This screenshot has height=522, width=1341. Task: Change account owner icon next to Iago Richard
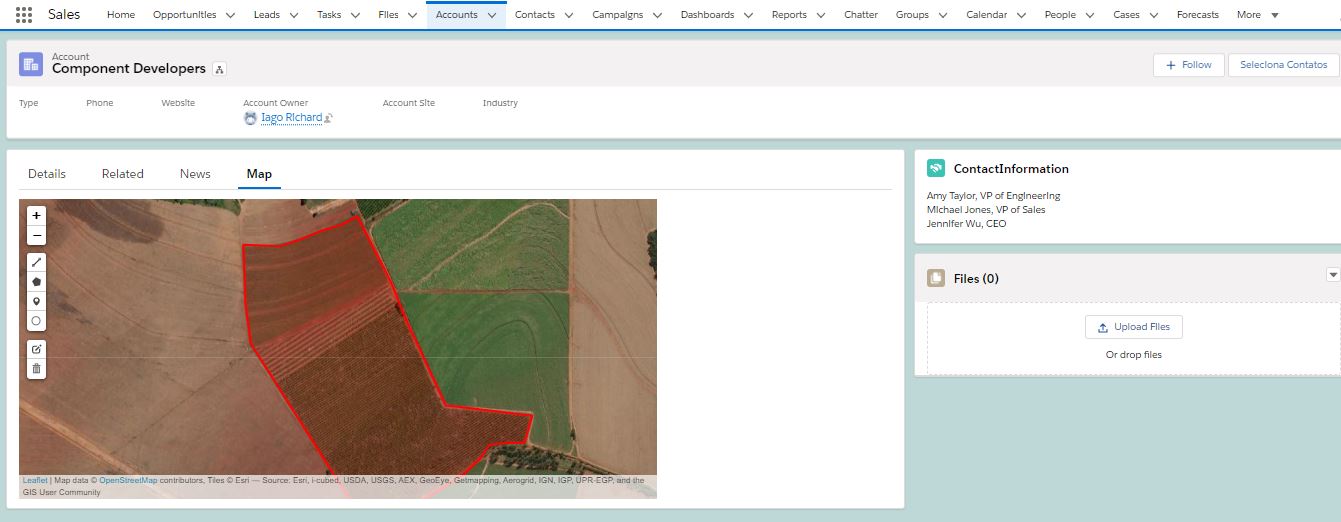[328, 118]
